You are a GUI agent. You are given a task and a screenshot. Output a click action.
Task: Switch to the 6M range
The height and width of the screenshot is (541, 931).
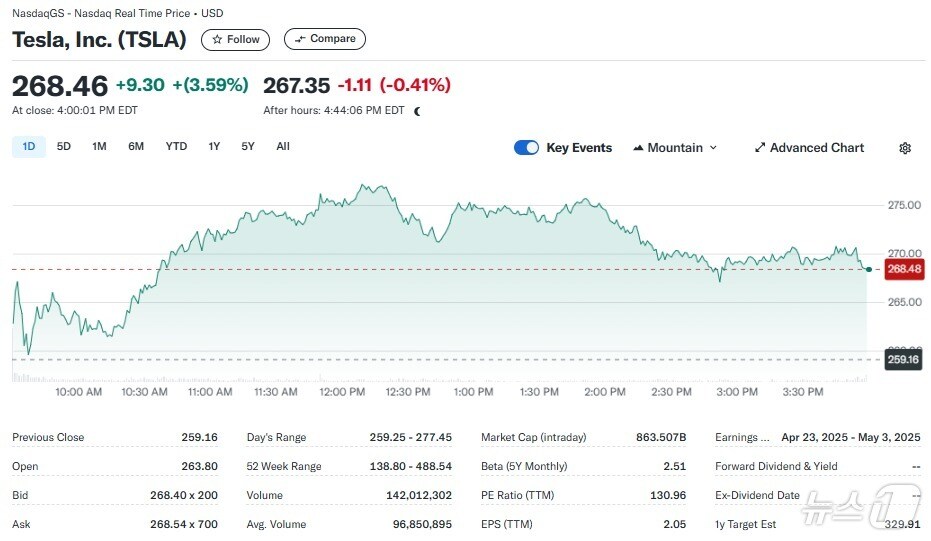click(136, 147)
